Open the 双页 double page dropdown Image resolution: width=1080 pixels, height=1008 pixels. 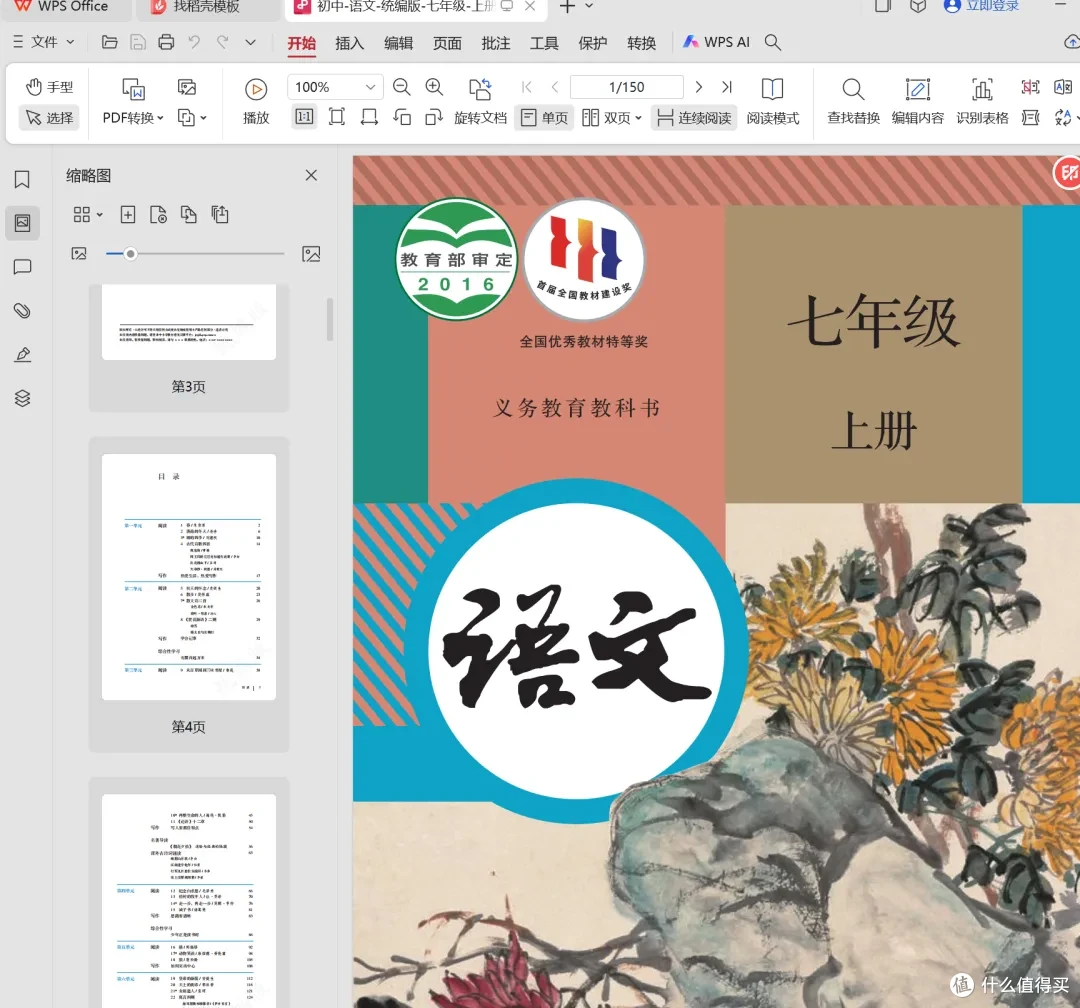(612, 118)
